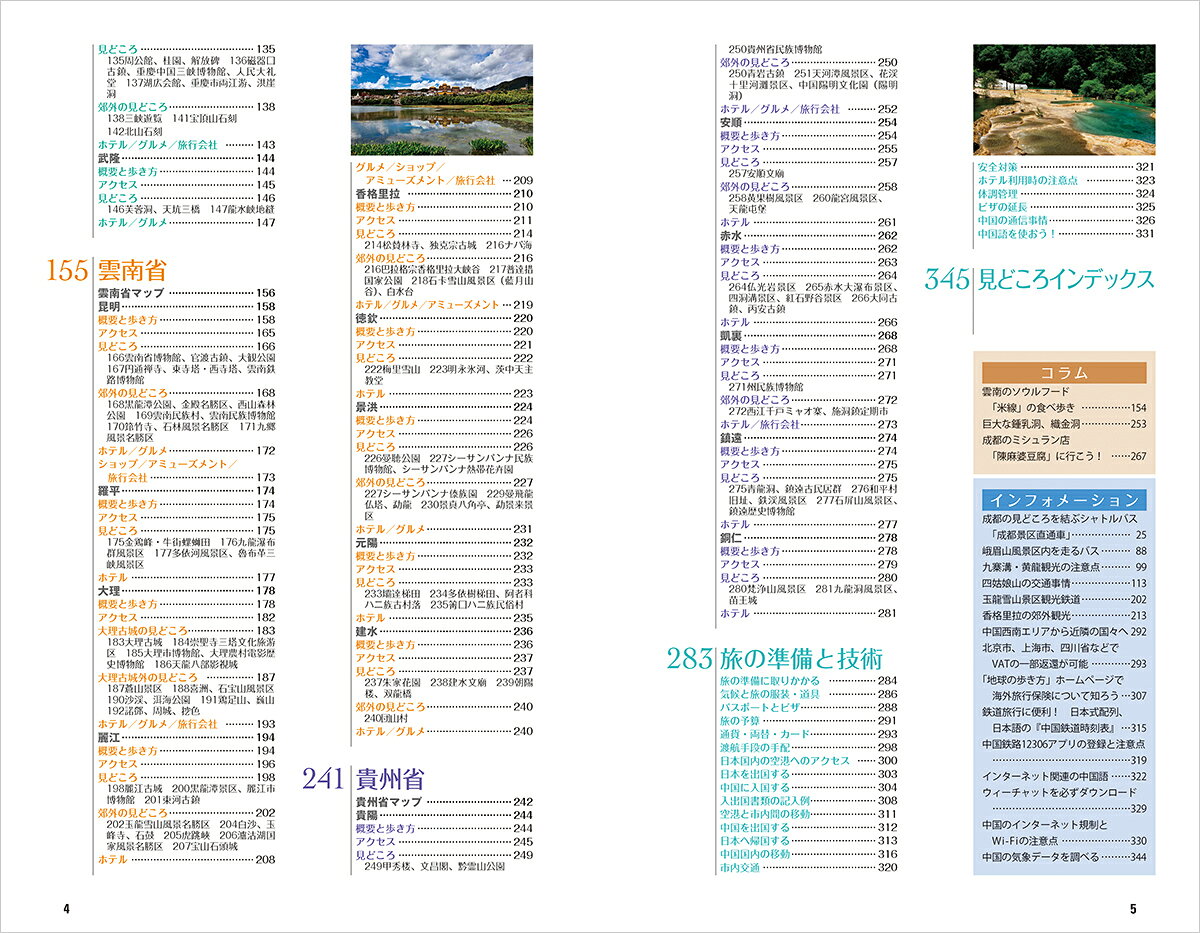Open the 麗江 city entry
The height and width of the screenshot is (933, 1200).
186,737
